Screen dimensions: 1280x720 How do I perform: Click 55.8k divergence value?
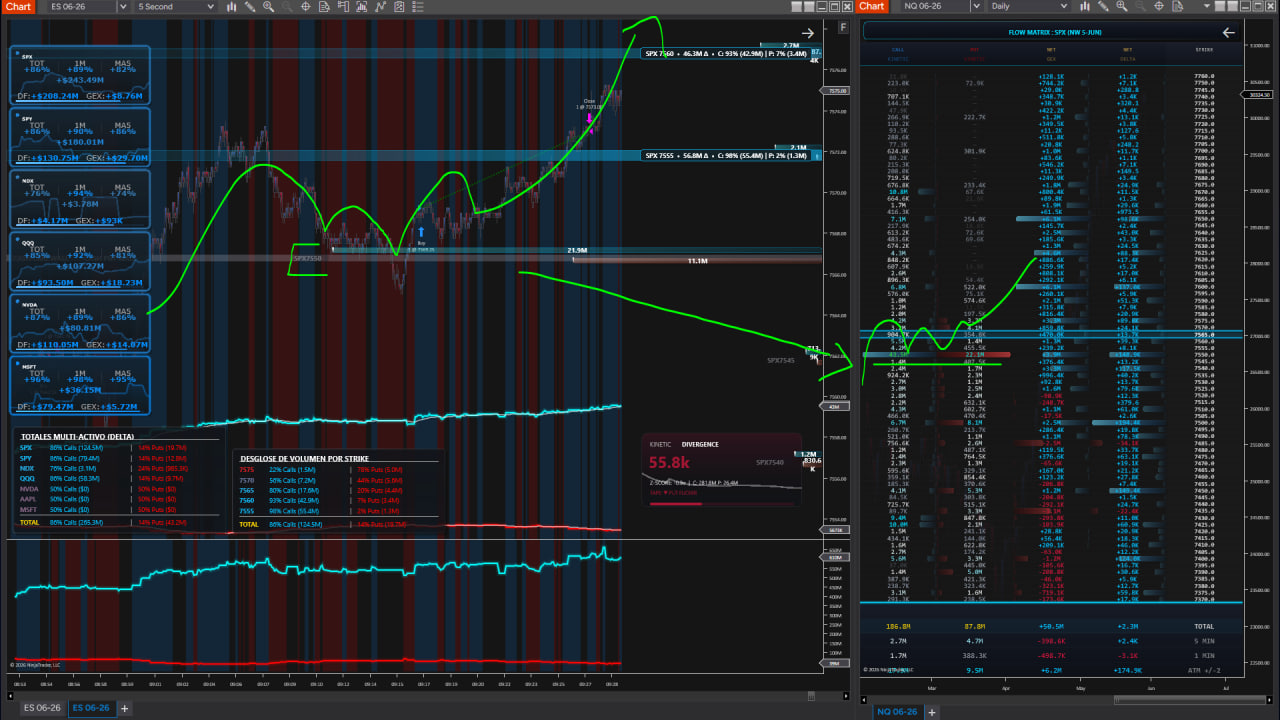click(671, 463)
